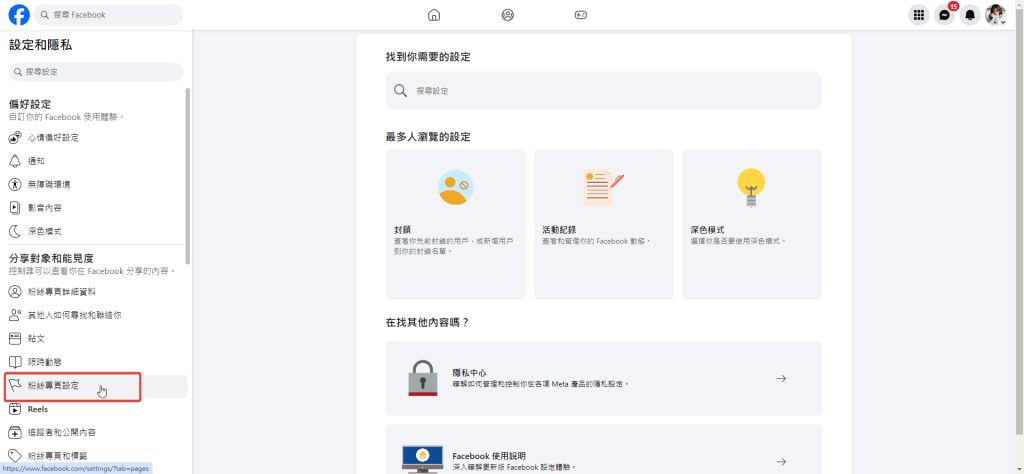Open Reels settings in the sidebar
Screen dimensions: 1024x474
click(x=38, y=409)
